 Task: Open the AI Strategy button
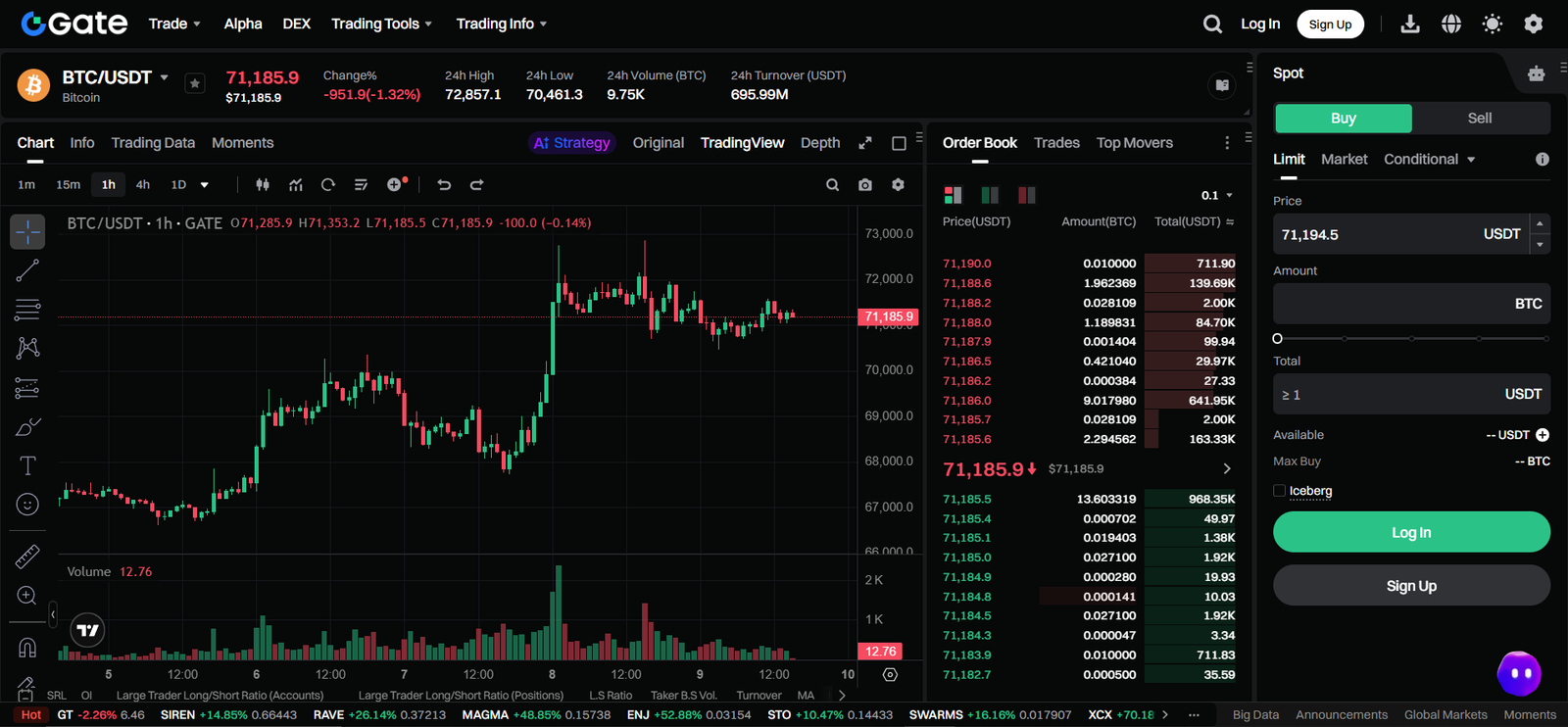pos(571,143)
